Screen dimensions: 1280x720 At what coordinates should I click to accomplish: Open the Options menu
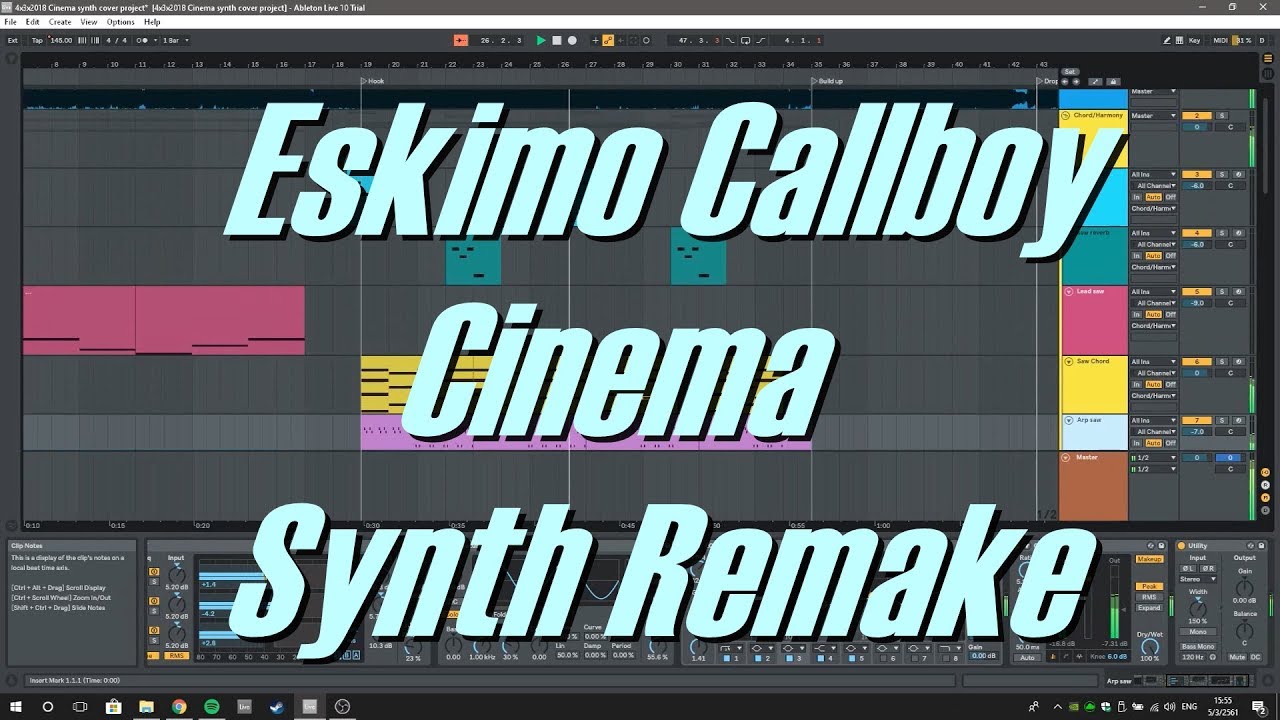pos(120,22)
